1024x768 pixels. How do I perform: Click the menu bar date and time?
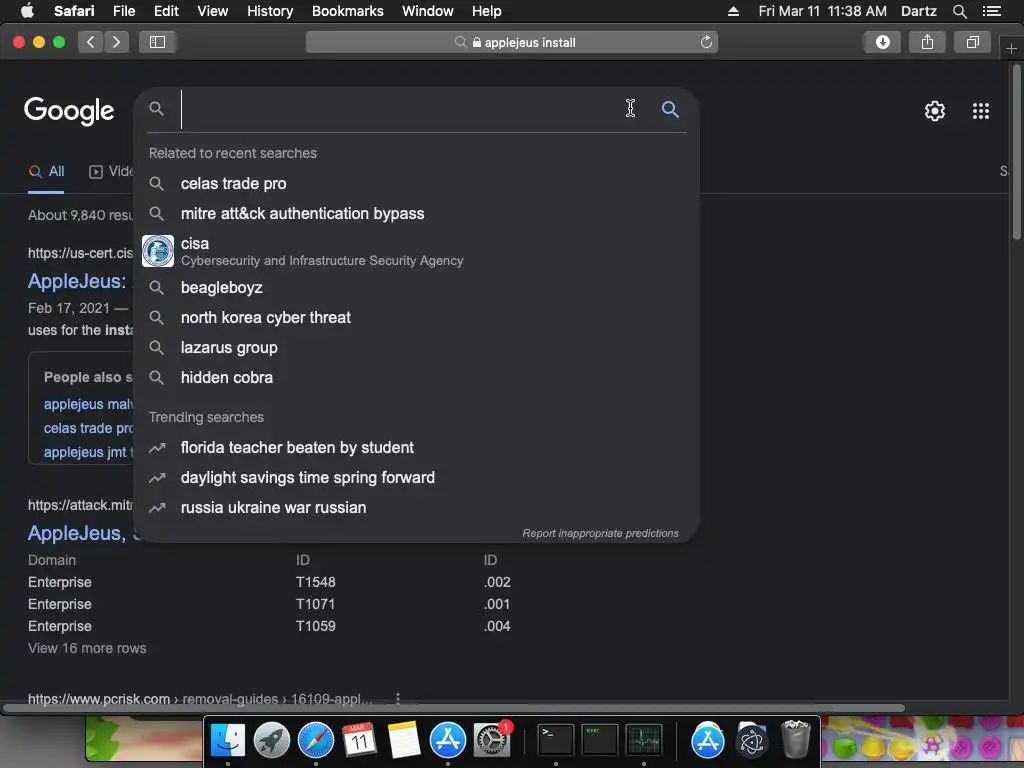822,11
